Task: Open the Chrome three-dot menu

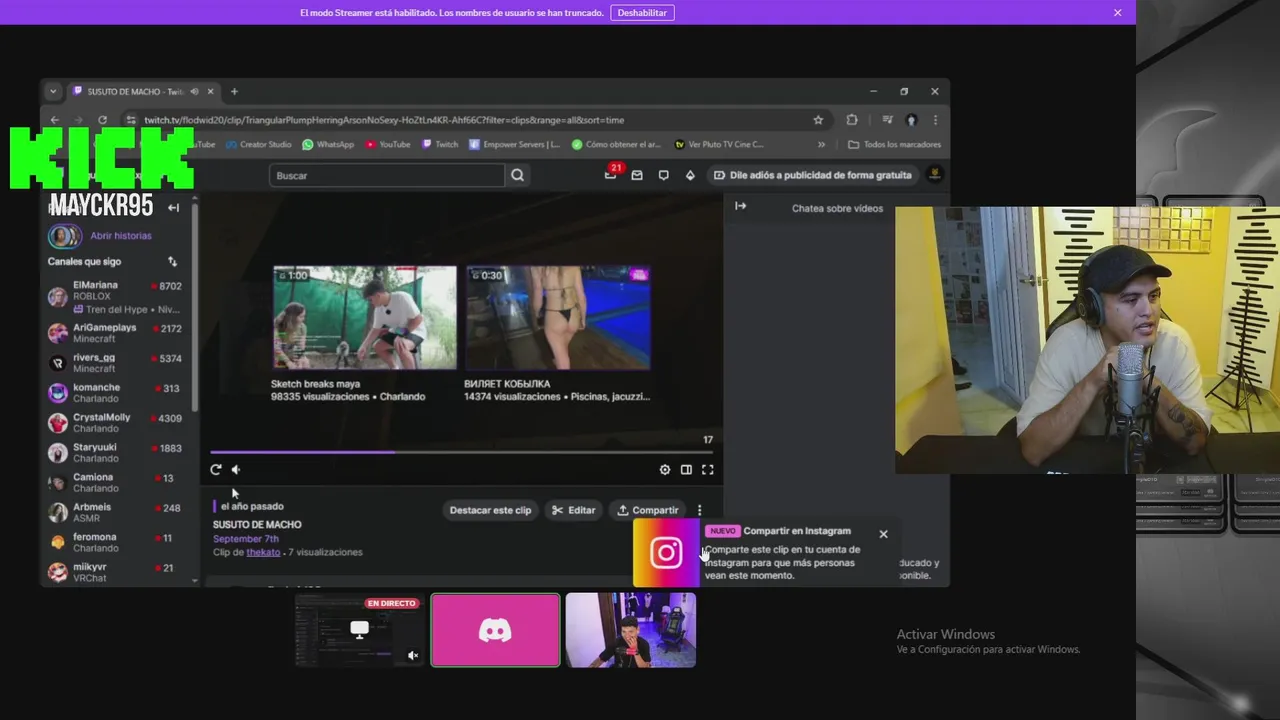Action: (935, 120)
